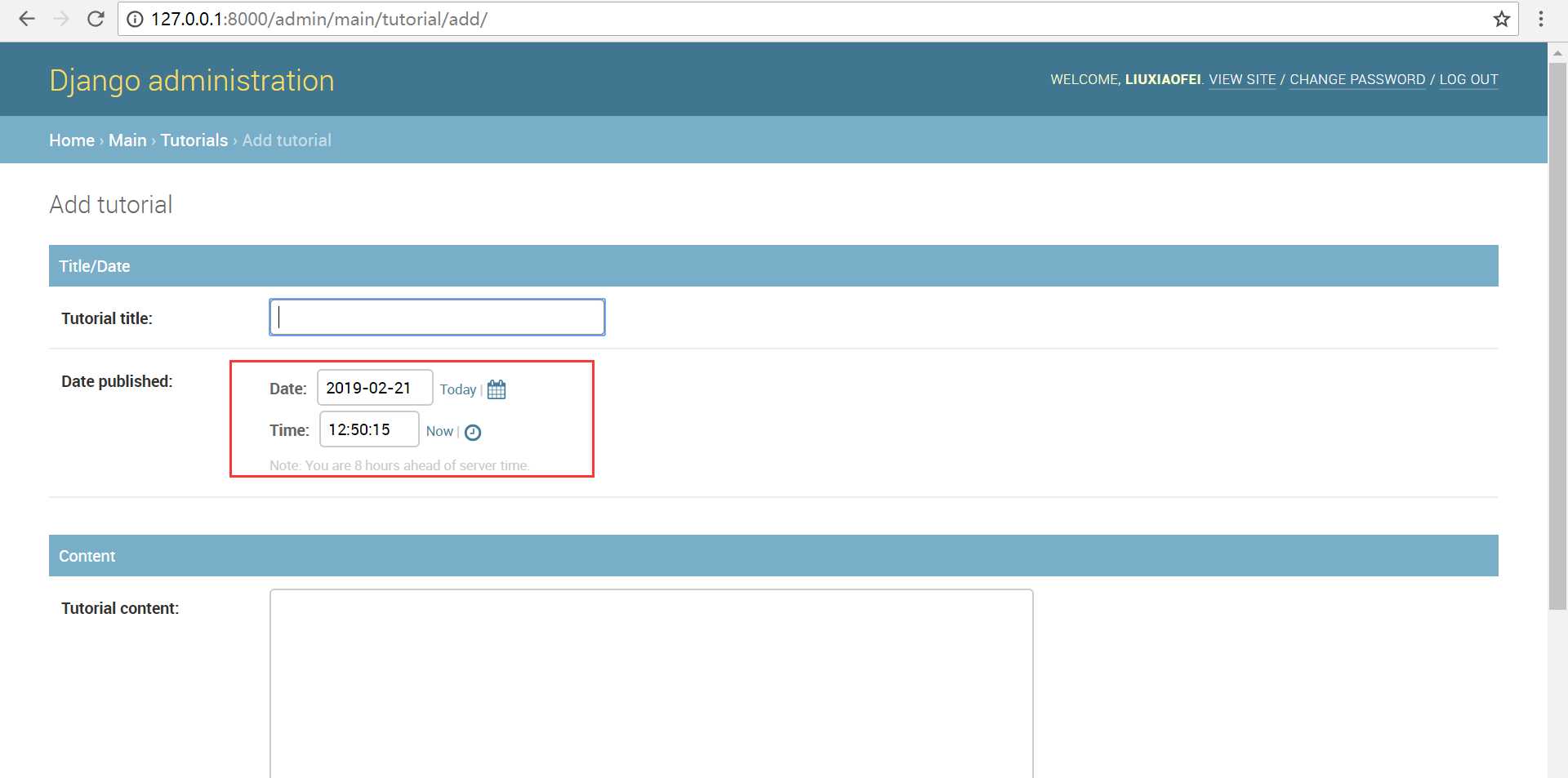Image resolution: width=1568 pixels, height=778 pixels.
Task: Click the Now time shortcut link
Action: pos(439,431)
